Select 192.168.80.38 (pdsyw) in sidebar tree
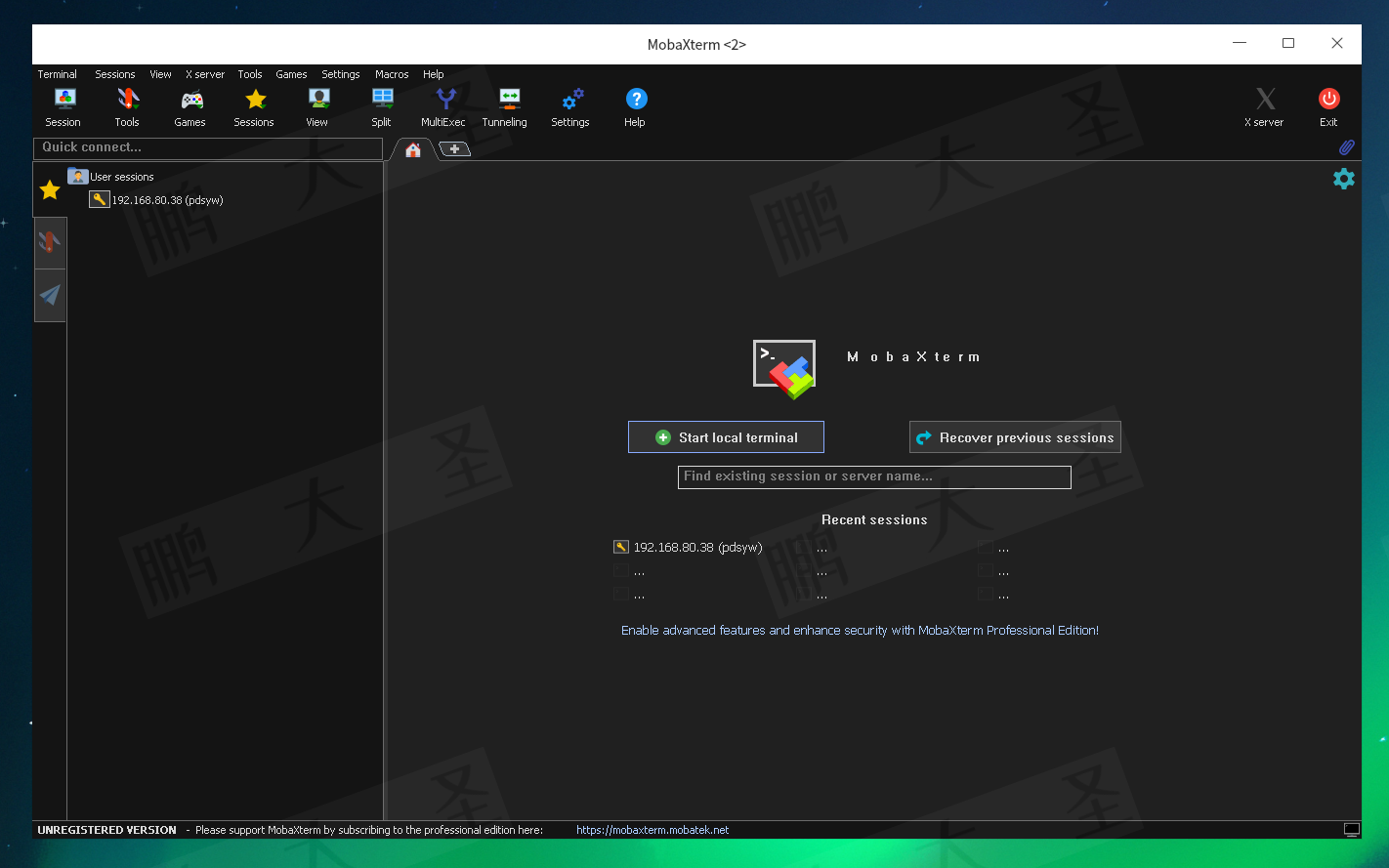 coord(156,200)
